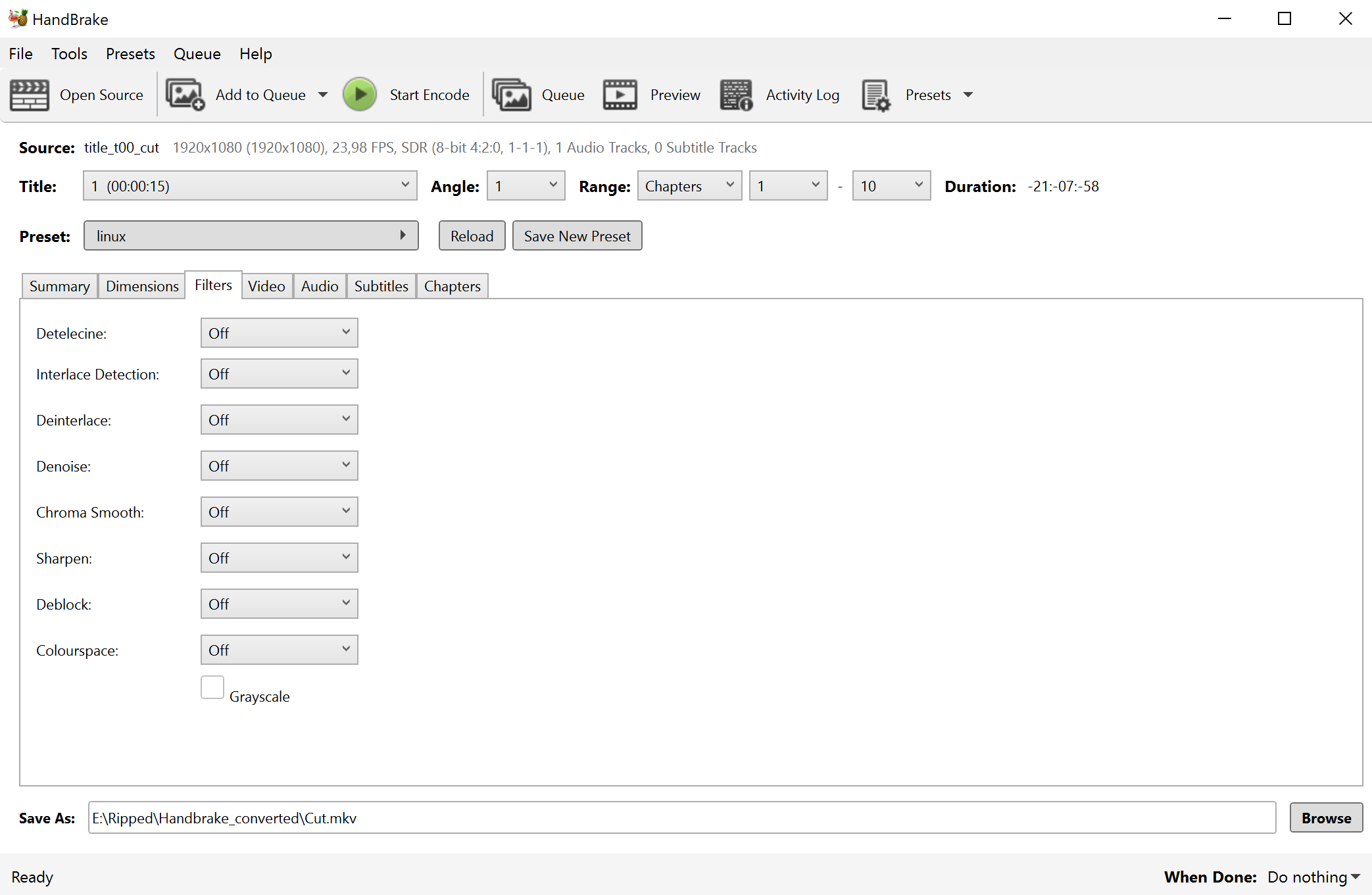Click the Browse button

tap(1325, 818)
